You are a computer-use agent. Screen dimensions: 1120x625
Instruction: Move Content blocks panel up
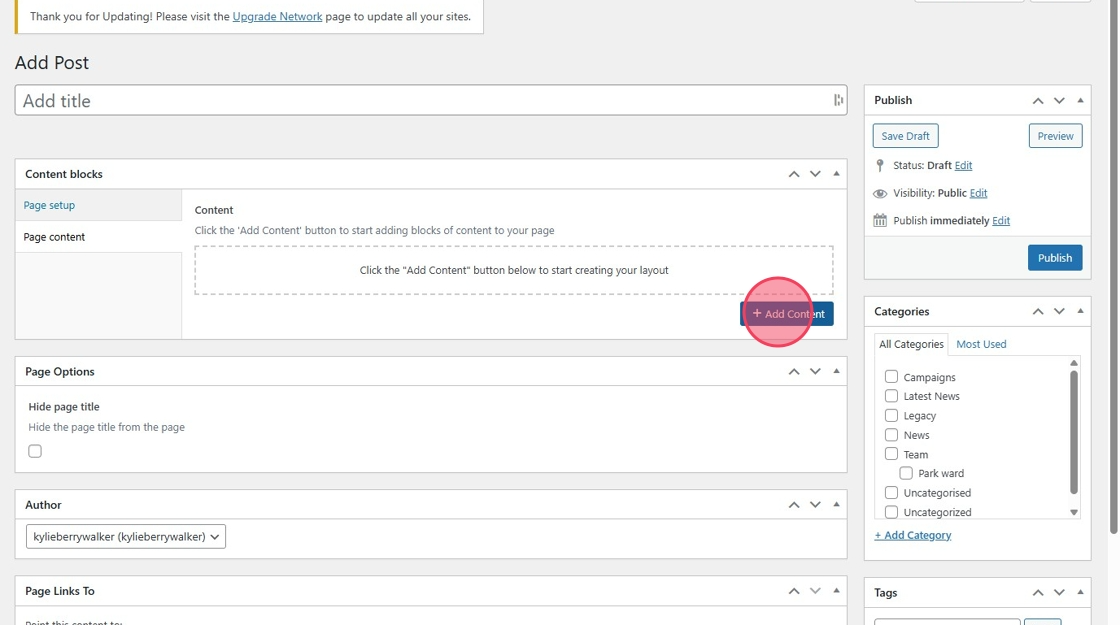click(794, 174)
